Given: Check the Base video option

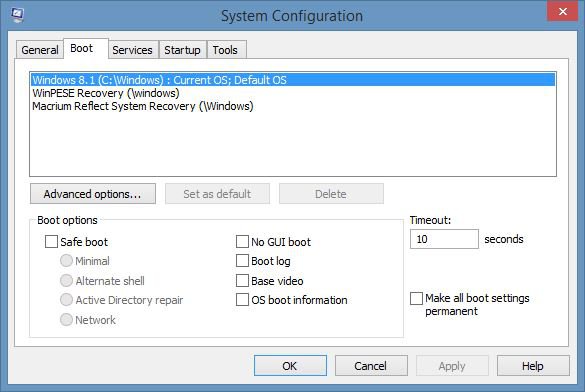Looking at the screenshot, I should (x=242, y=280).
